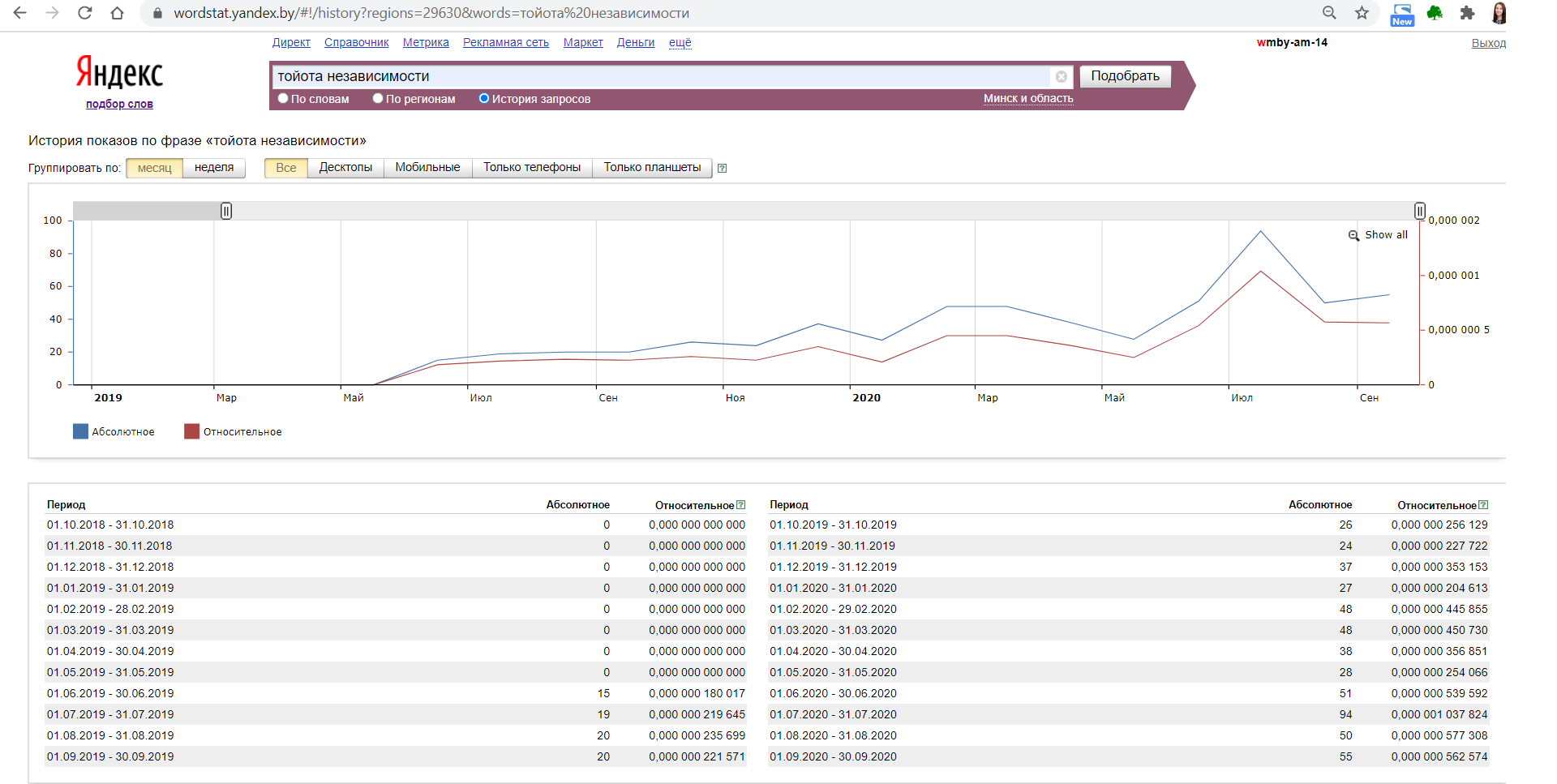Viewport: 1557px width, 784px height.
Task: Click Выход logout link
Action: (x=1489, y=43)
